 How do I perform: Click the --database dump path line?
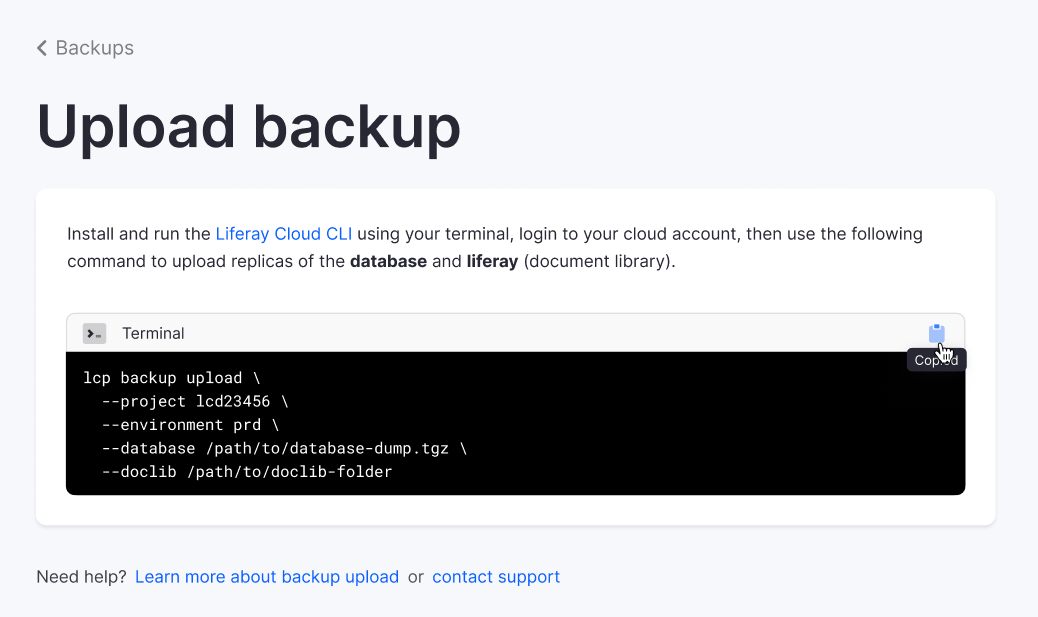tap(284, 448)
